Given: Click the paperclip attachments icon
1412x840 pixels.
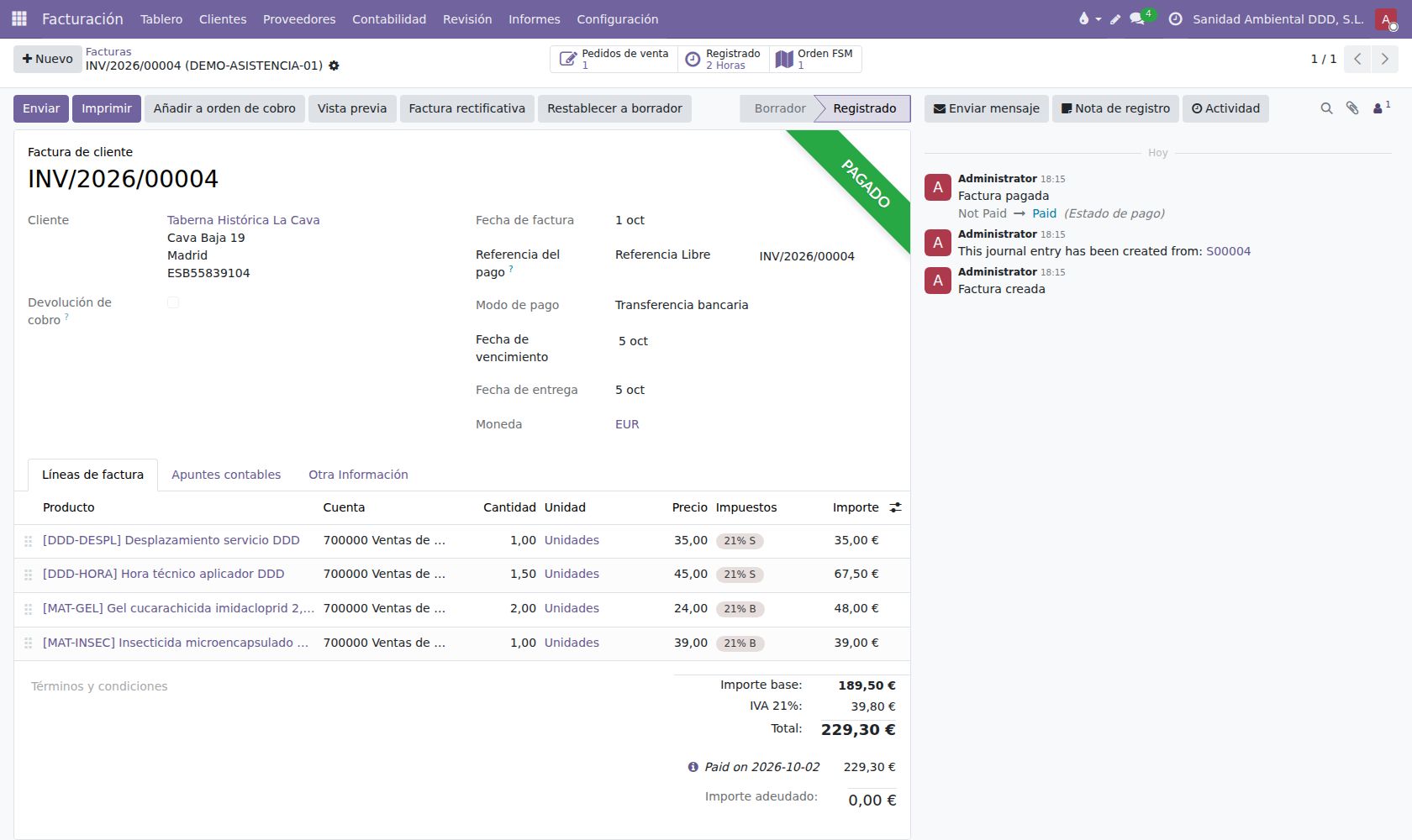Looking at the screenshot, I should (x=1352, y=108).
